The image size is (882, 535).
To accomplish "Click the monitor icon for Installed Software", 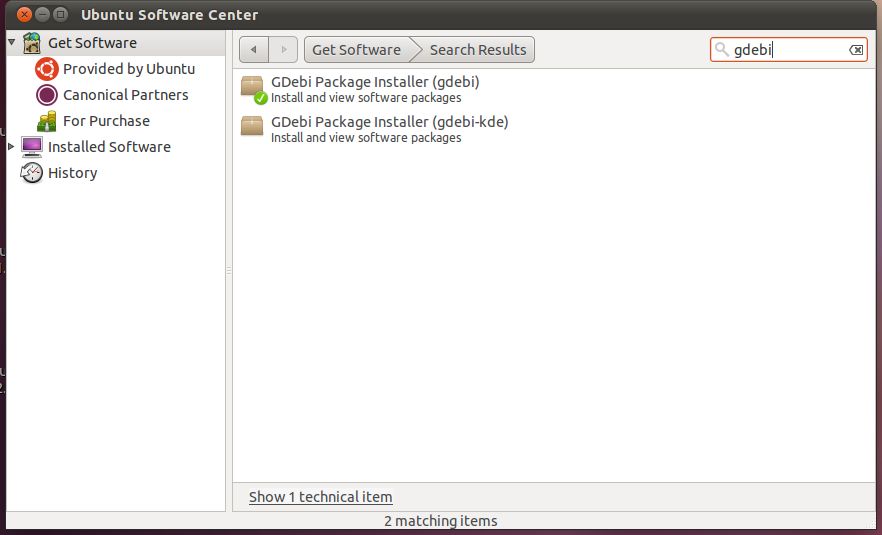I will click(32, 147).
